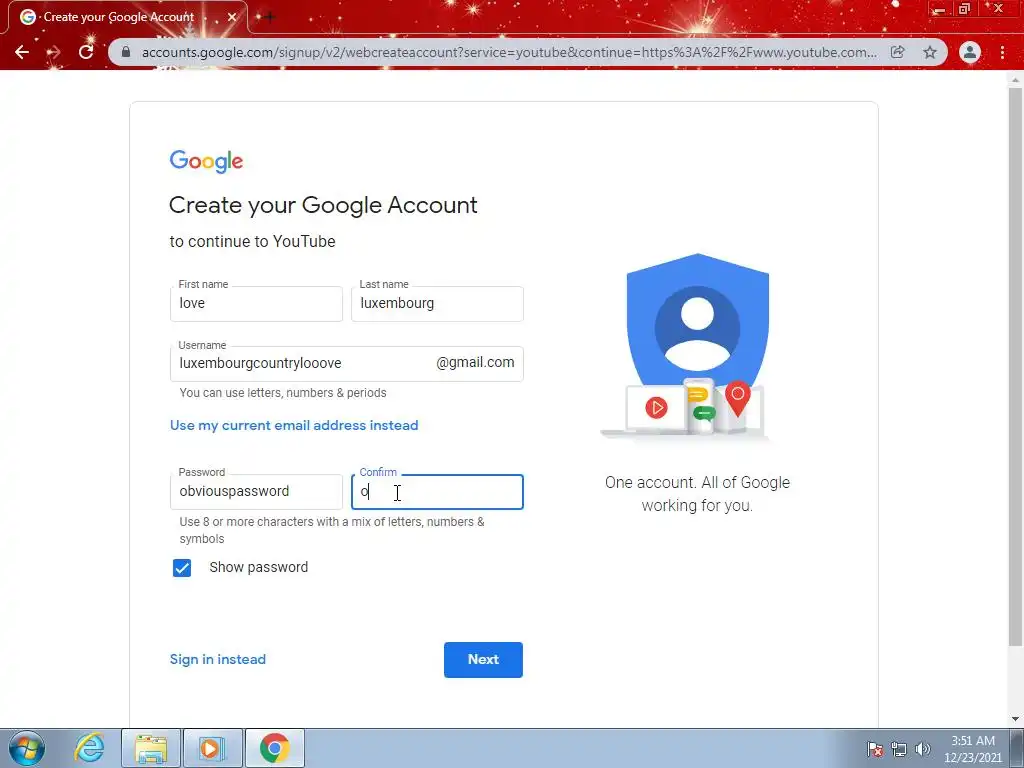Close the Chrome window
Screen dimensions: 1024x768
tap(998, 9)
